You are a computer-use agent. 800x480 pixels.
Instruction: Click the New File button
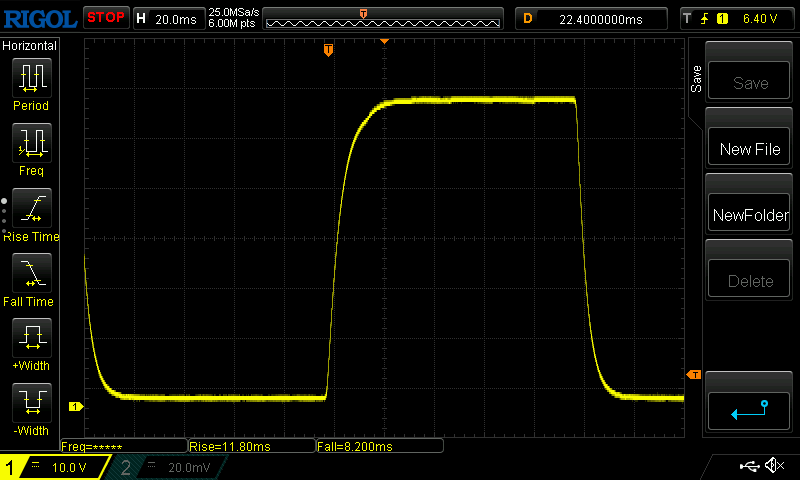coord(749,146)
